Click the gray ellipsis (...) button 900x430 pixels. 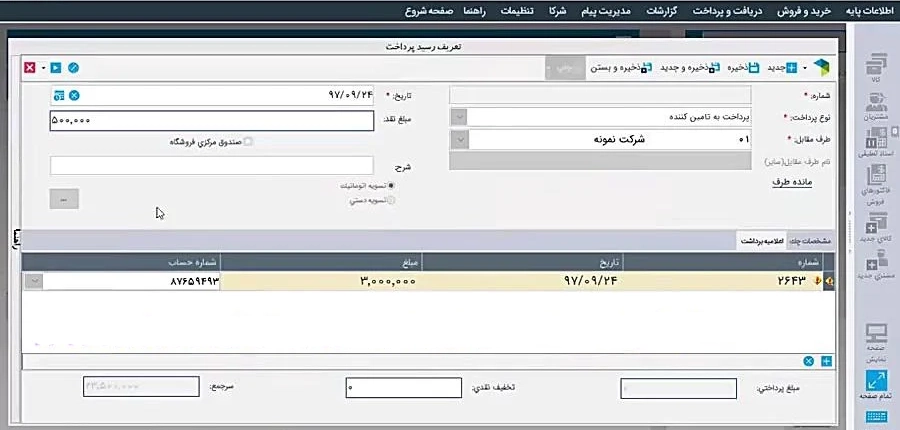pos(64,199)
